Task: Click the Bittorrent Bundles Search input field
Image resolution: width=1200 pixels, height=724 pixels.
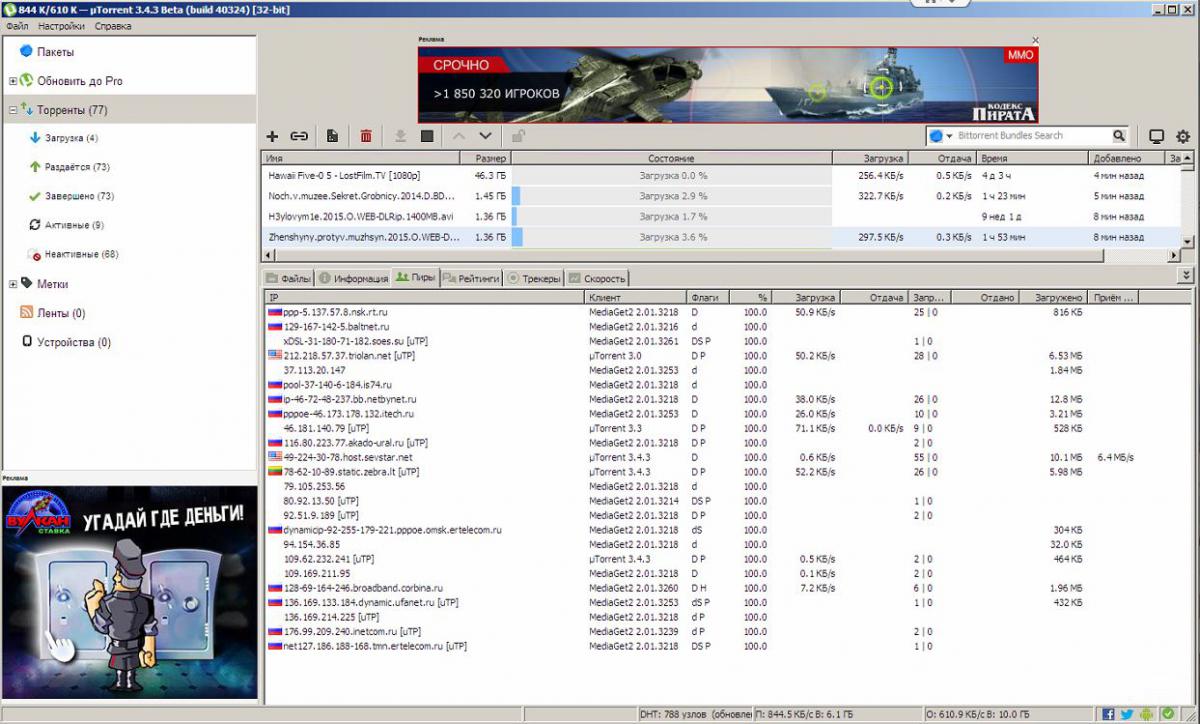Action: tap(1030, 136)
